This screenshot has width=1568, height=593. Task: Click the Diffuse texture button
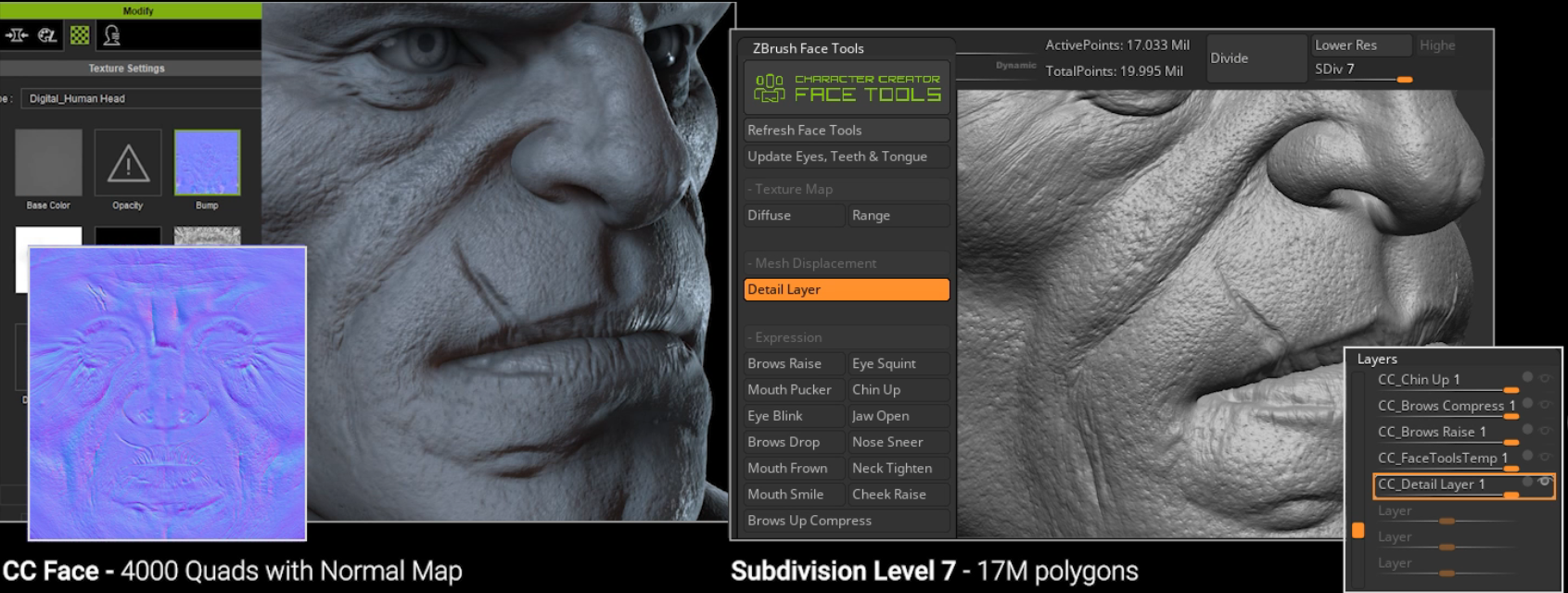click(x=795, y=215)
